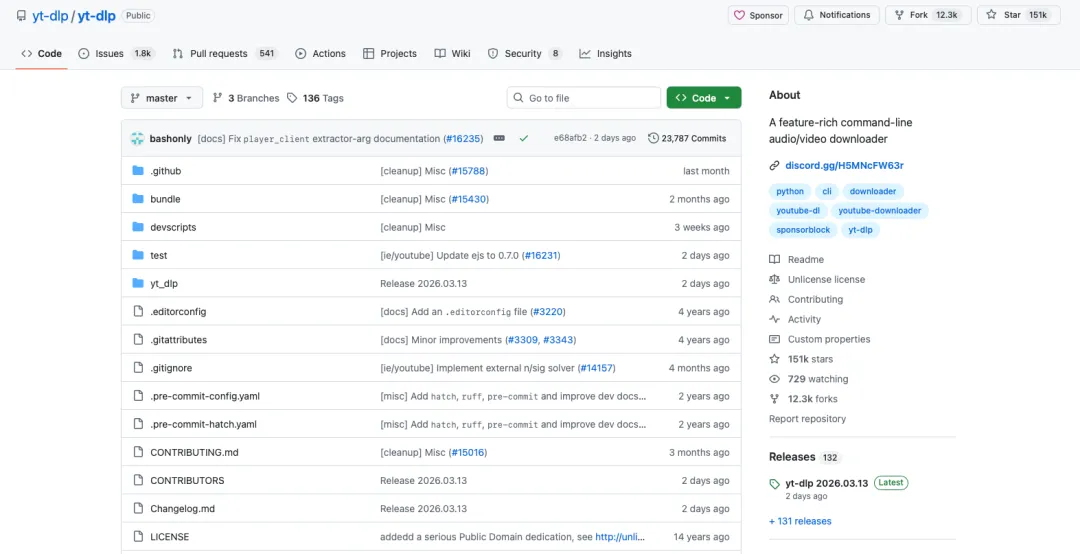Open the 23,787 Commits history
The height and width of the screenshot is (554, 1080).
687,138
